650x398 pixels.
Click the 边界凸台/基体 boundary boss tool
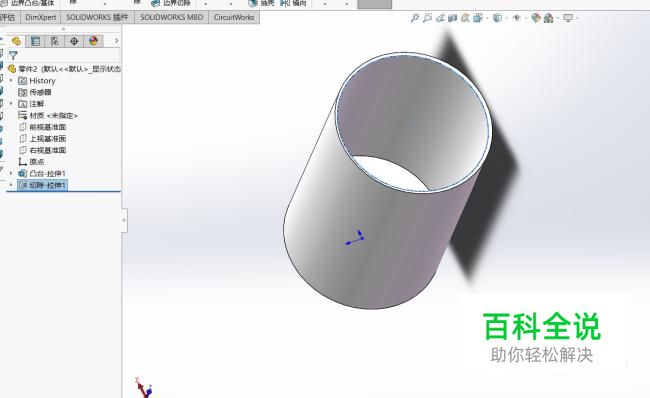(x=28, y=3)
